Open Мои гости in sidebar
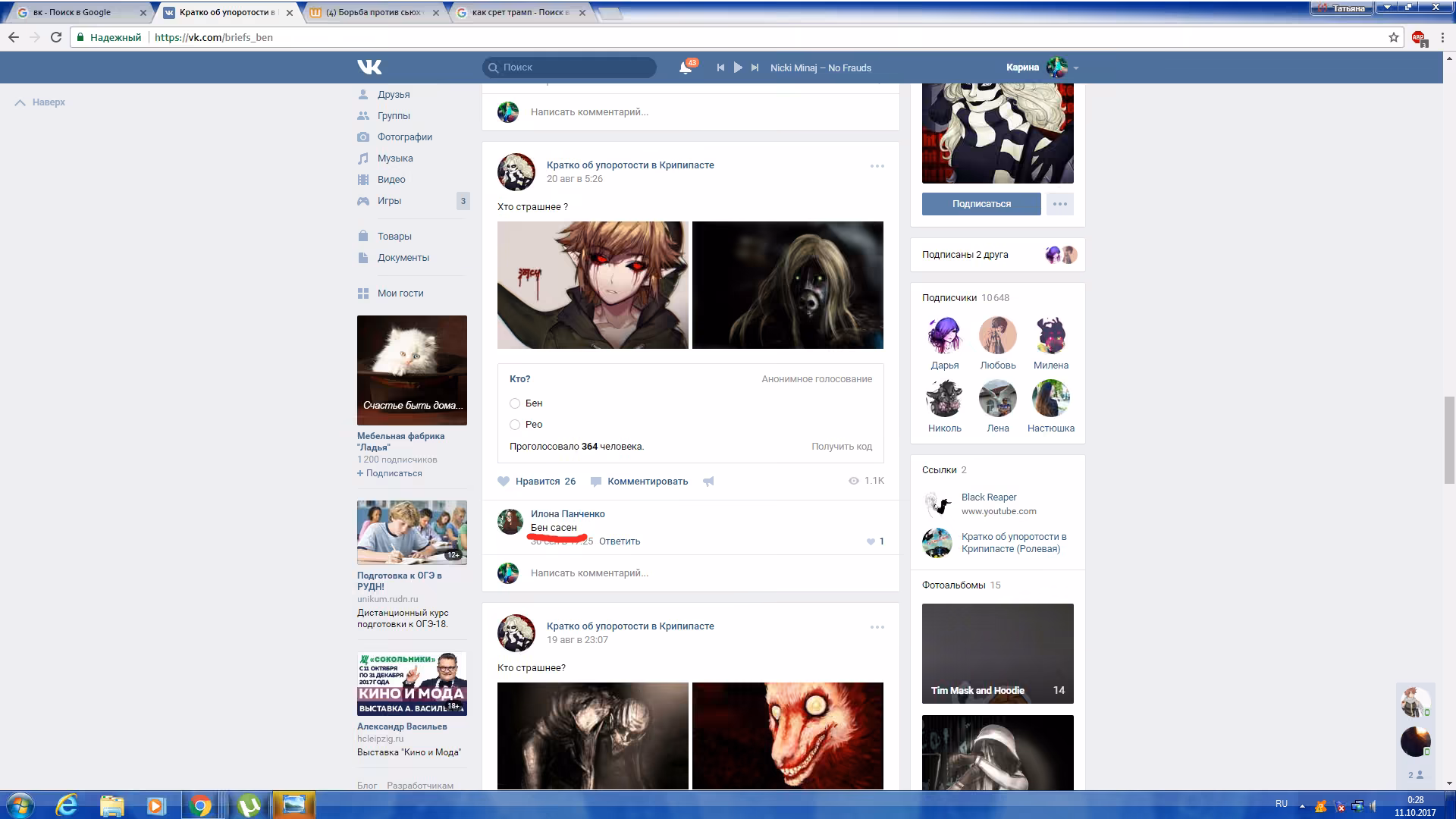Image resolution: width=1456 pixels, height=819 pixels. (400, 293)
